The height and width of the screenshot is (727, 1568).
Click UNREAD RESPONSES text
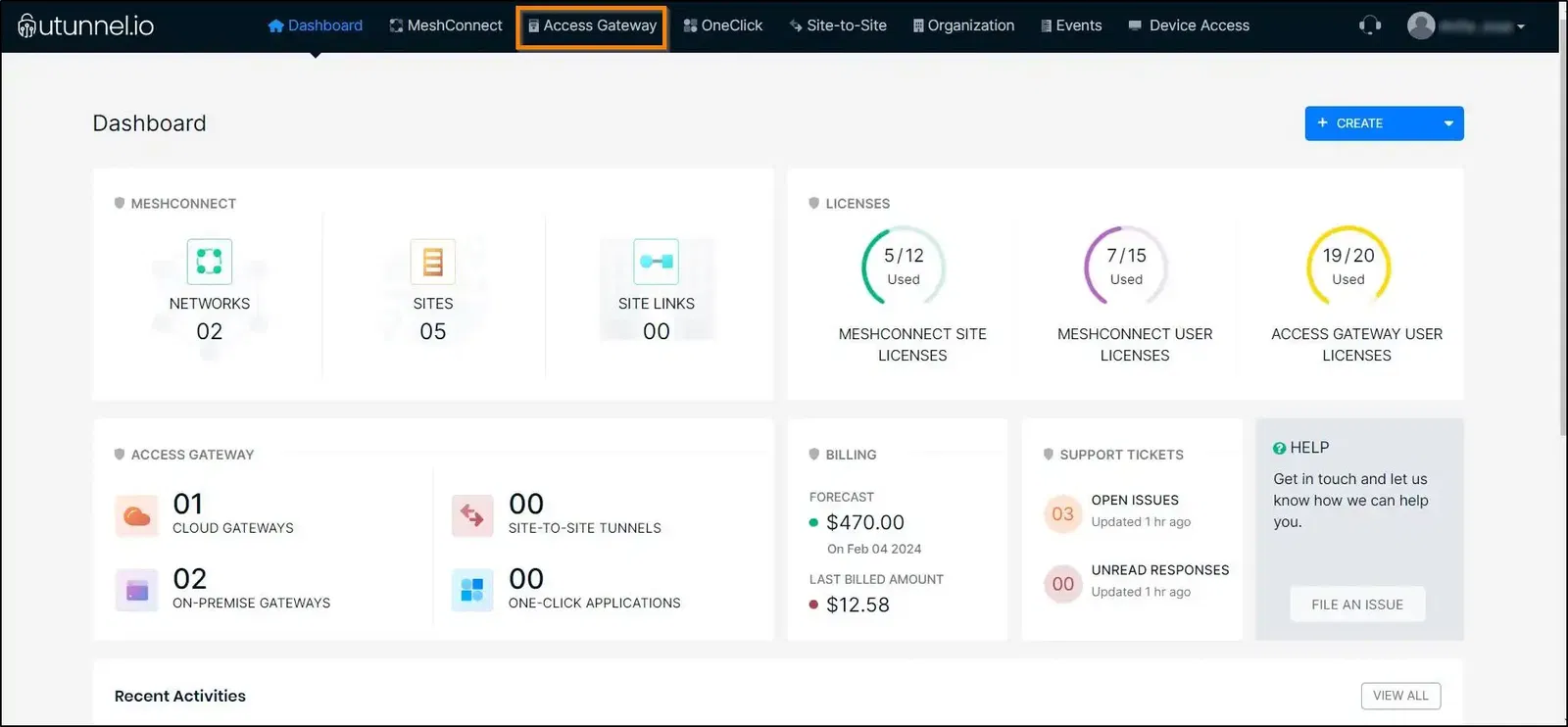tap(1160, 570)
